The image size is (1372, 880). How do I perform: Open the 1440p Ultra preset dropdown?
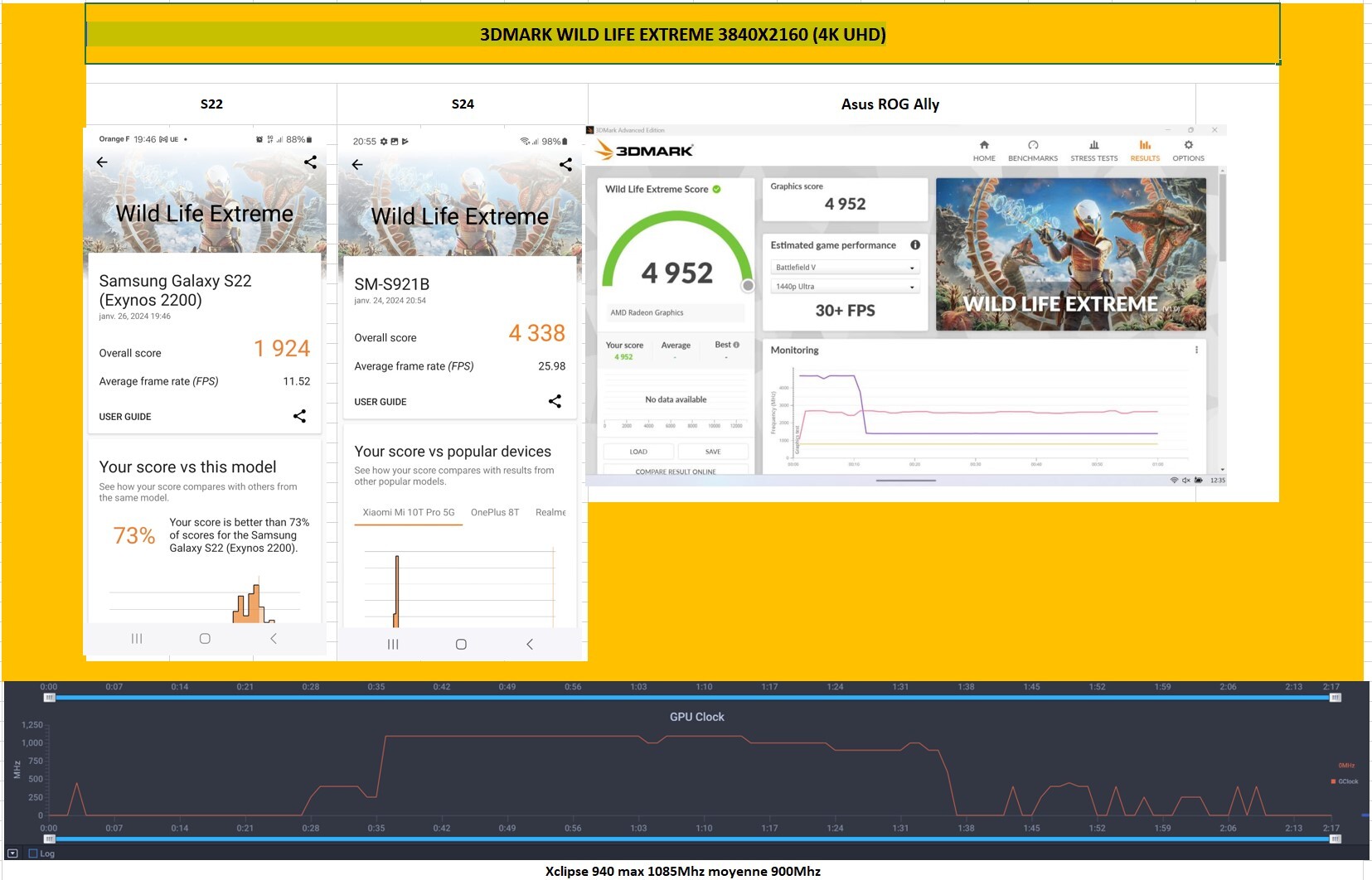tap(845, 287)
